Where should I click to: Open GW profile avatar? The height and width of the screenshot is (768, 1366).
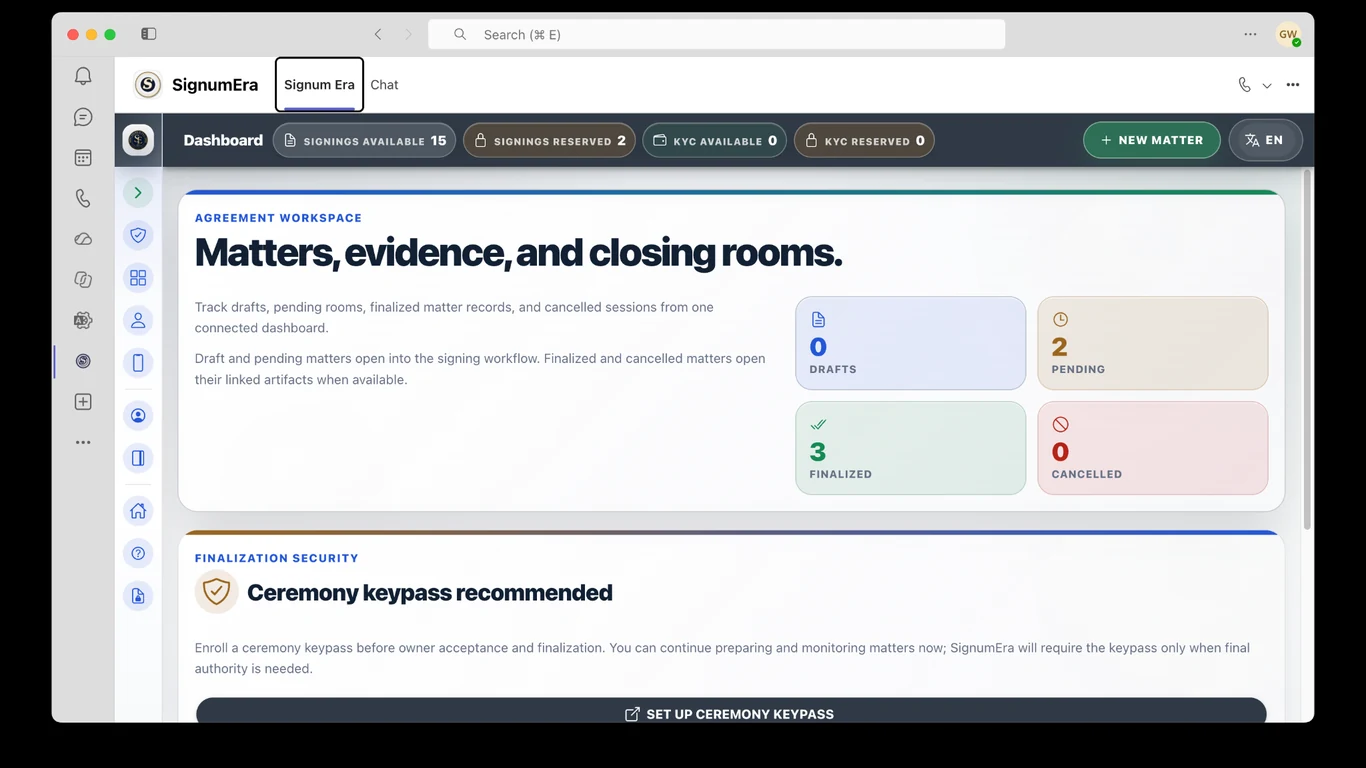(1288, 34)
